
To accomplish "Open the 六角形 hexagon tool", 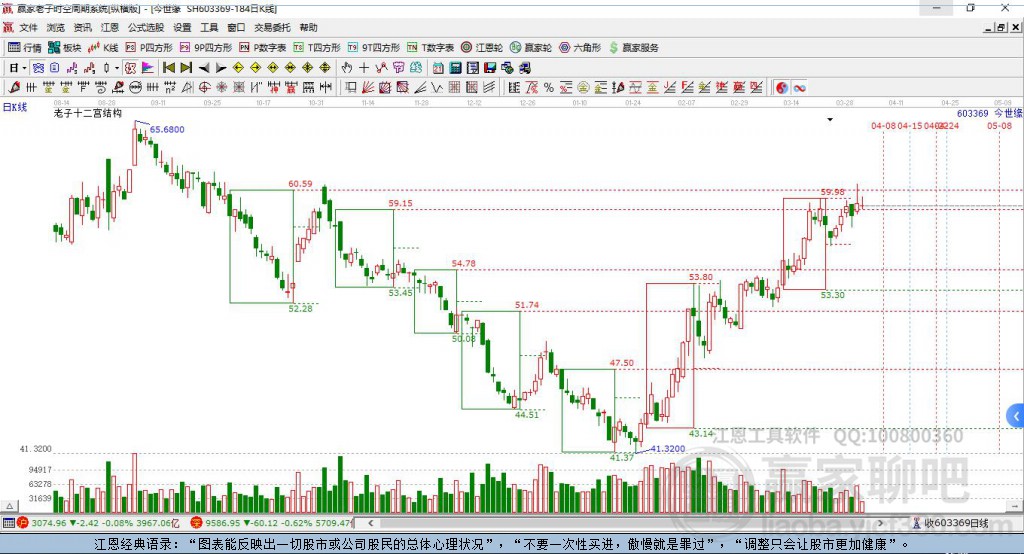I will pyautogui.click(x=579, y=48).
